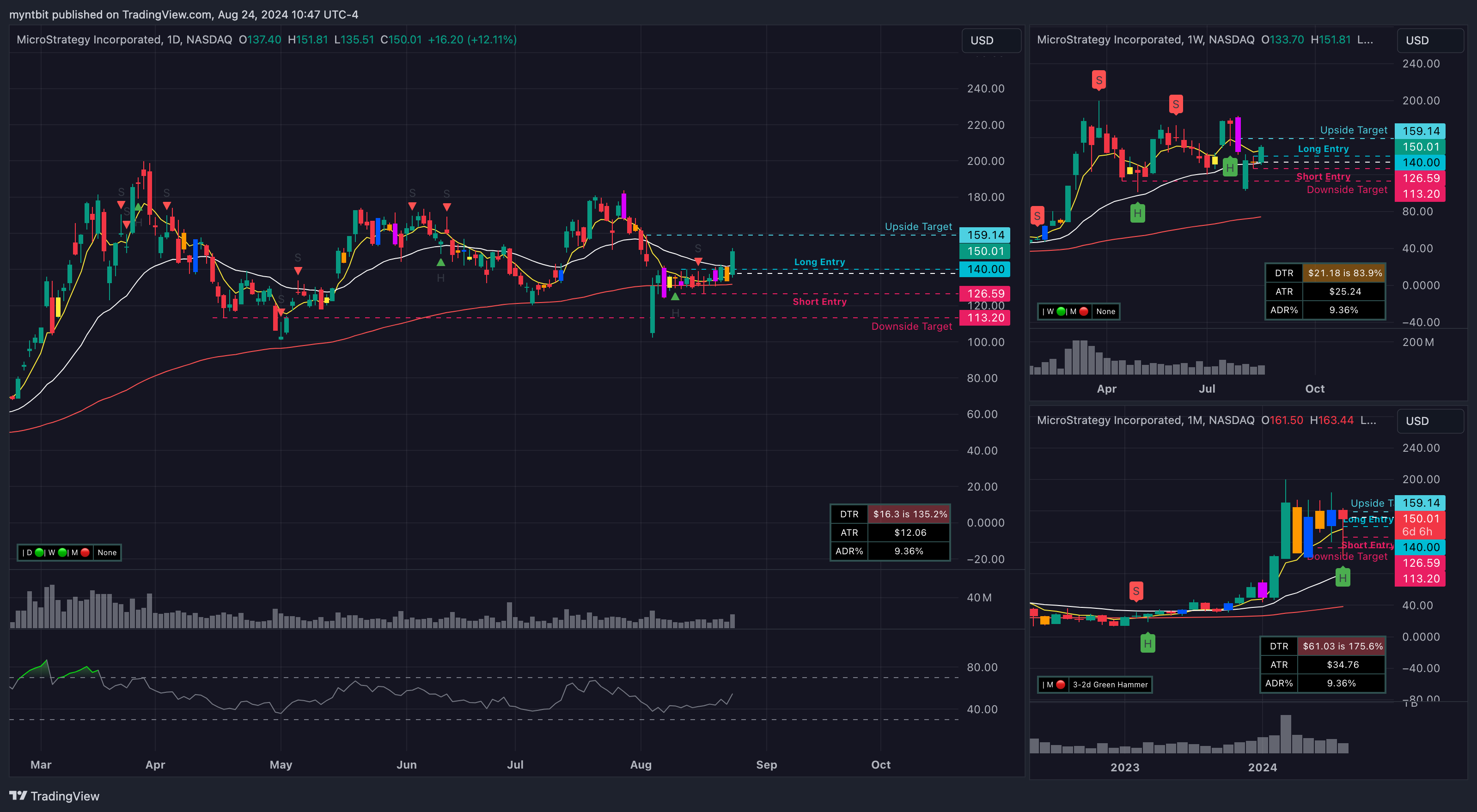Click the green buy triangle in June, daily chart
Viewport: 1477px width, 812px height.
pyautogui.click(x=440, y=262)
